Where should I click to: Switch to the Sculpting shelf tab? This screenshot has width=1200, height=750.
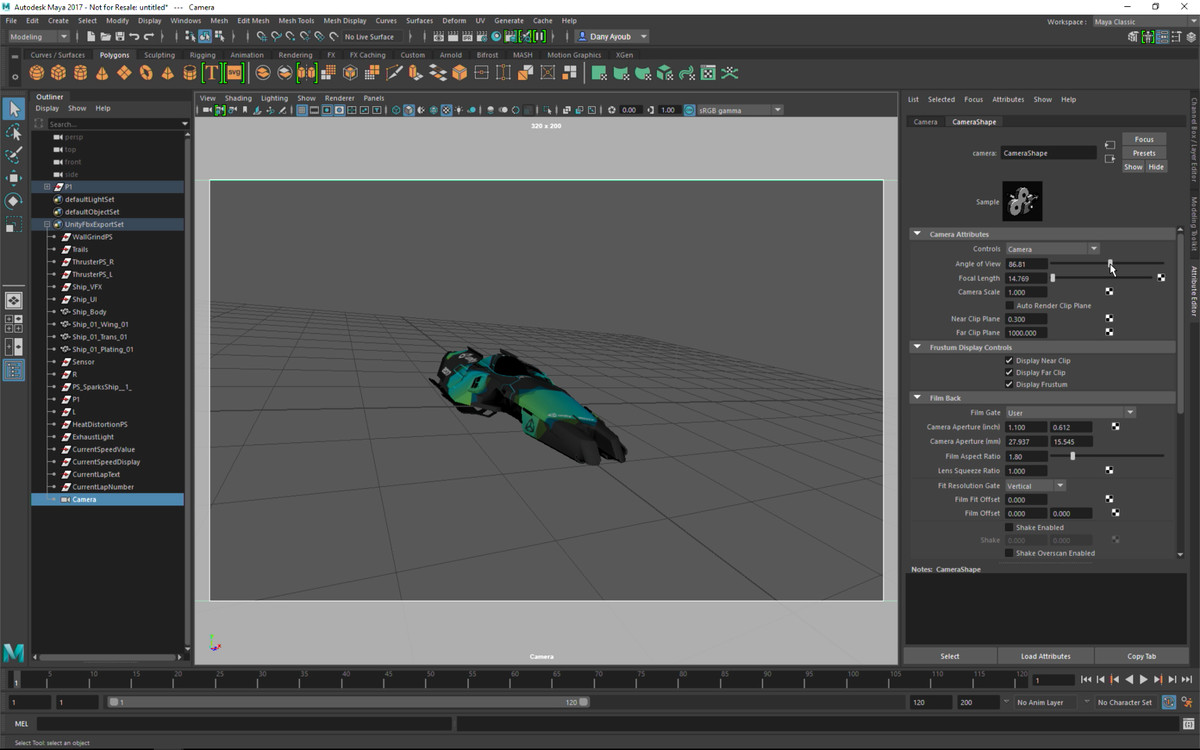pyautogui.click(x=159, y=55)
